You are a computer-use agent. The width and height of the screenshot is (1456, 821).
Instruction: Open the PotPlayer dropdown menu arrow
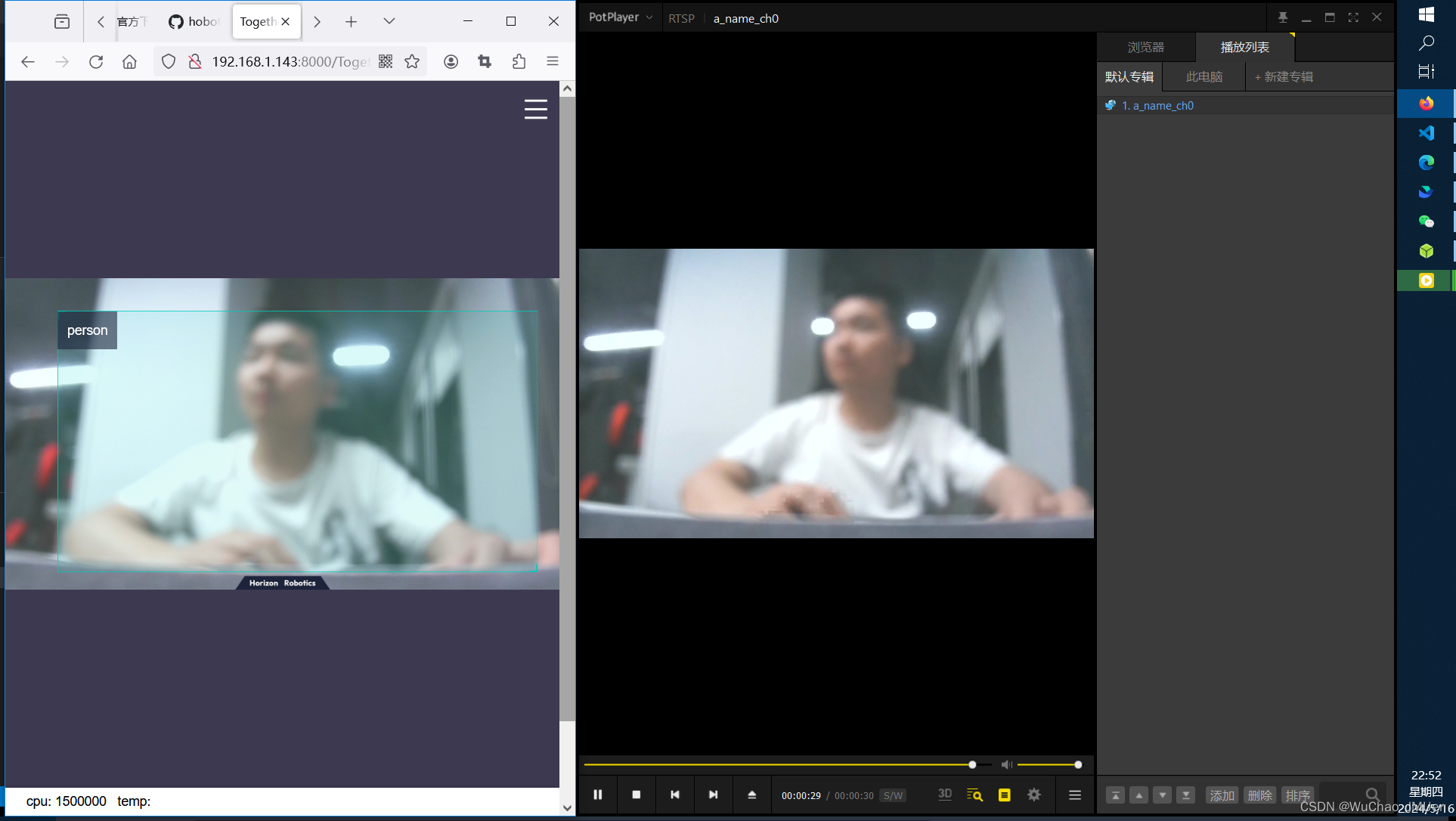[649, 17]
